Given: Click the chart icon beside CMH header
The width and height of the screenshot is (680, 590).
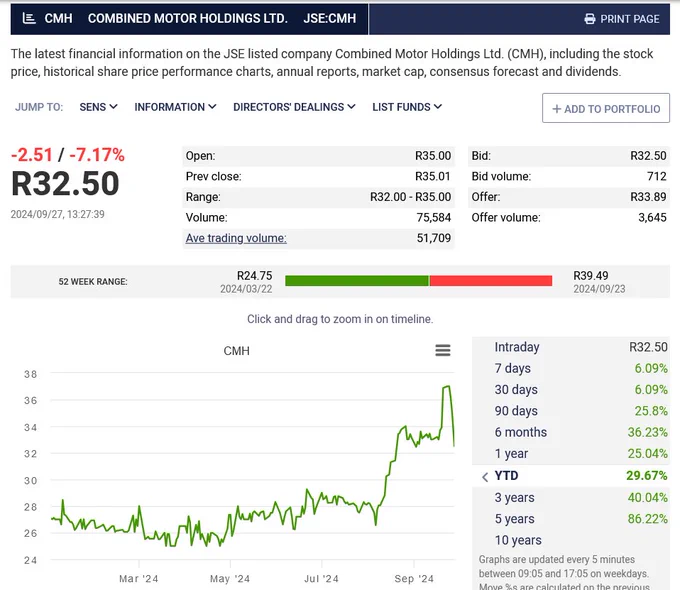Looking at the screenshot, I should (x=29, y=18).
